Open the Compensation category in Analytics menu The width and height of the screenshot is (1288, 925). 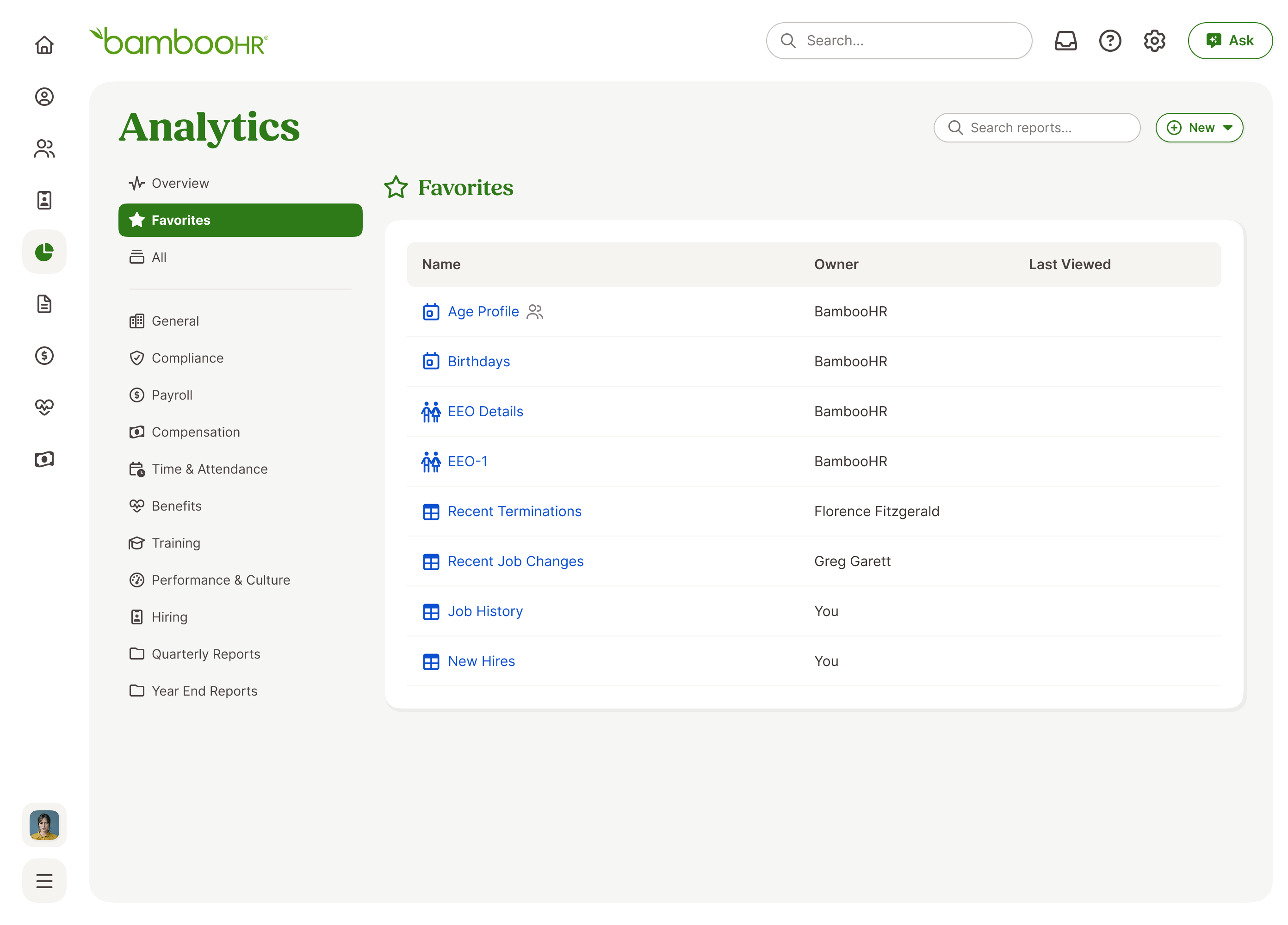tap(240, 432)
